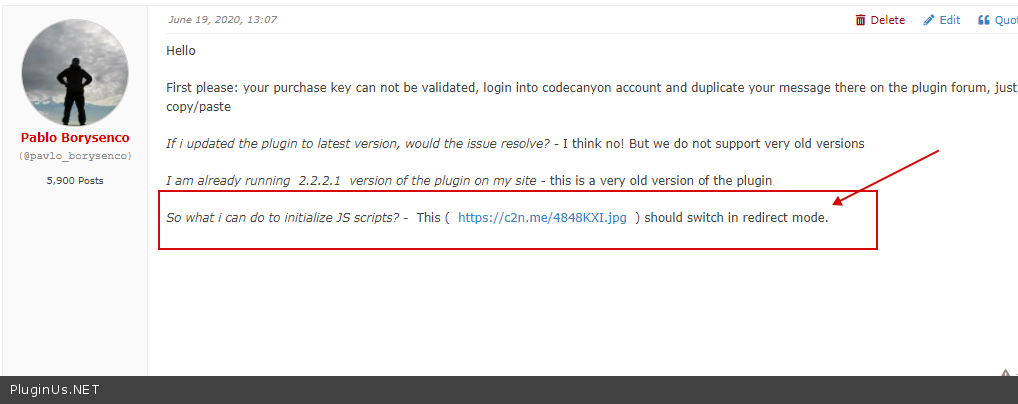Click the Hello greeting text
Screen dimensions: 1018x404
point(181,50)
